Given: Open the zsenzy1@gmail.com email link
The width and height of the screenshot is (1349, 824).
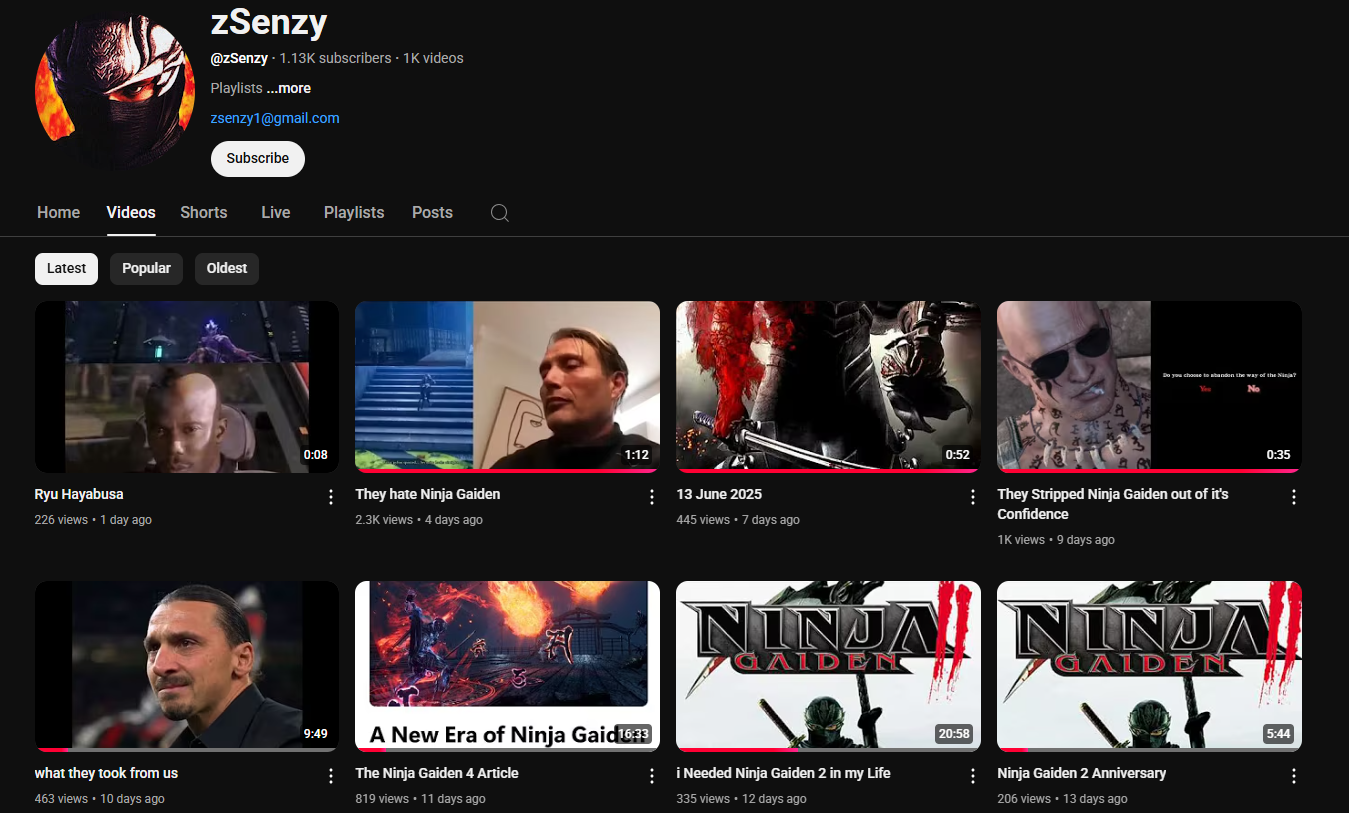Looking at the screenshot, I should coord(275,118).
